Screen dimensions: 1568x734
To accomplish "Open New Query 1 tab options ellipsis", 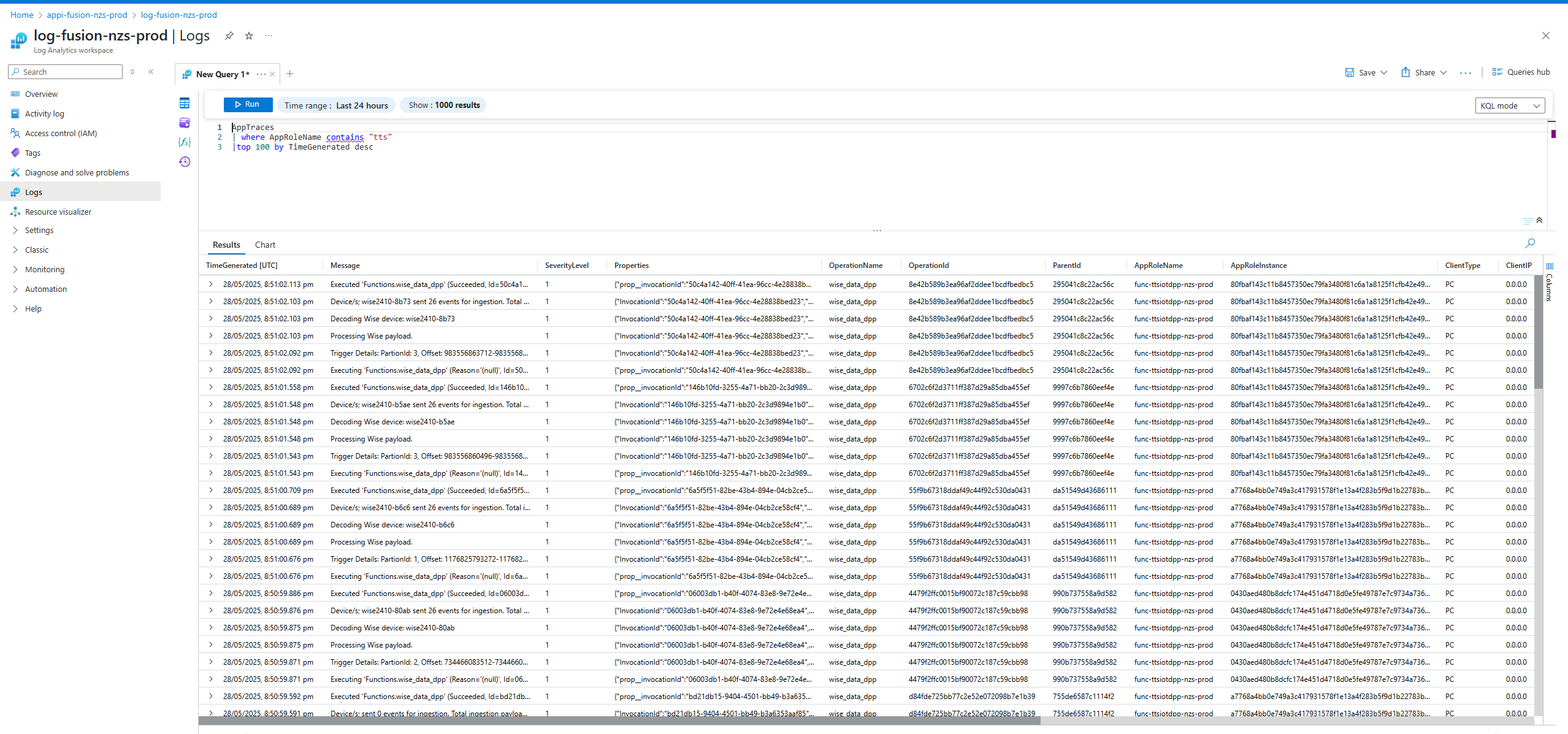I will 261,74.
